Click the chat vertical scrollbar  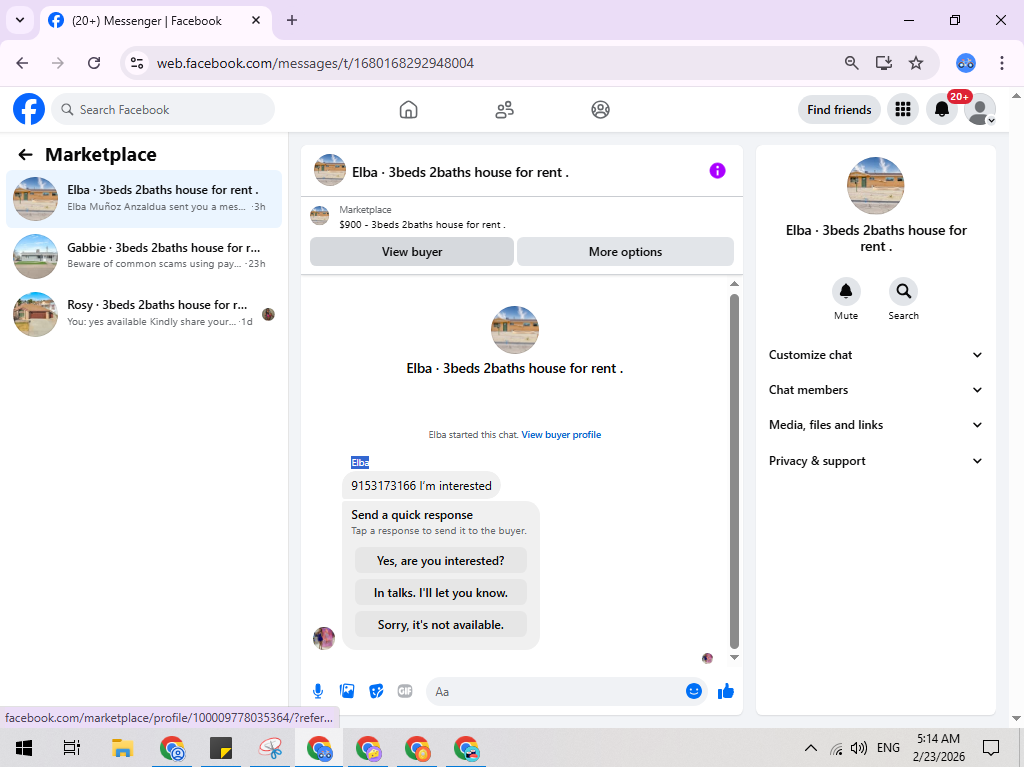tap(734, 470)
